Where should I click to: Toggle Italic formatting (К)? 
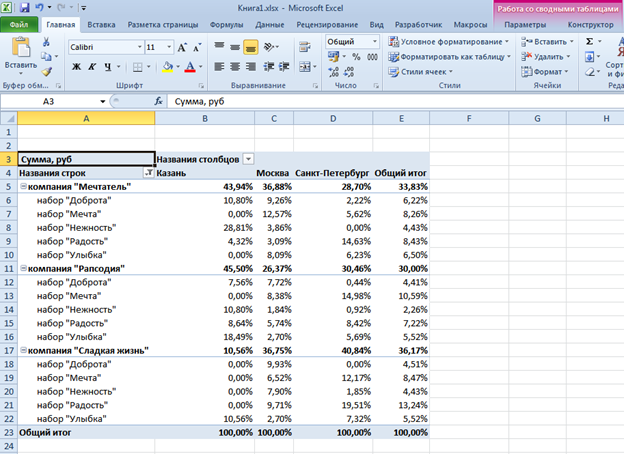pos(91,66)
